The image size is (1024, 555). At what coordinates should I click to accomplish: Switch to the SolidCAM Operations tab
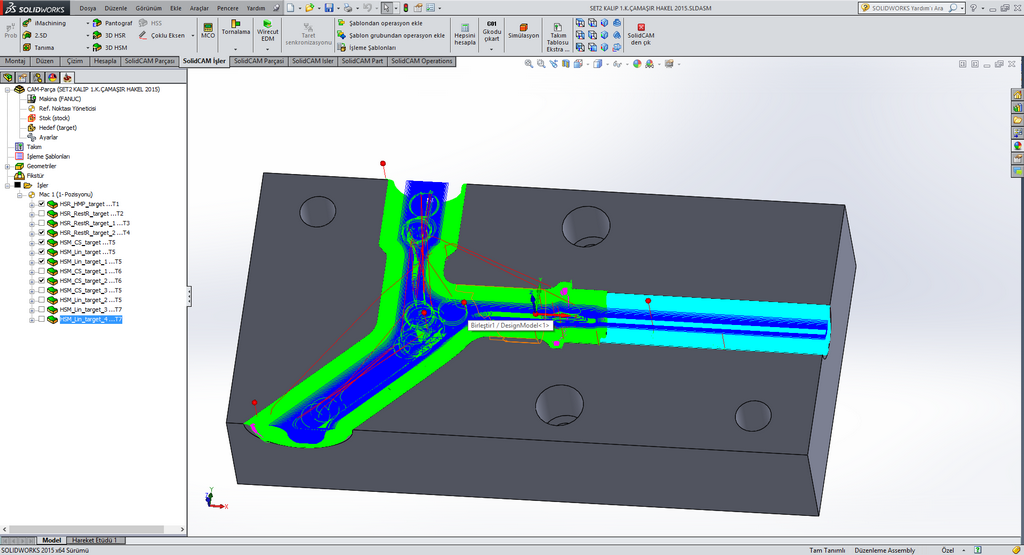point(421,61)
